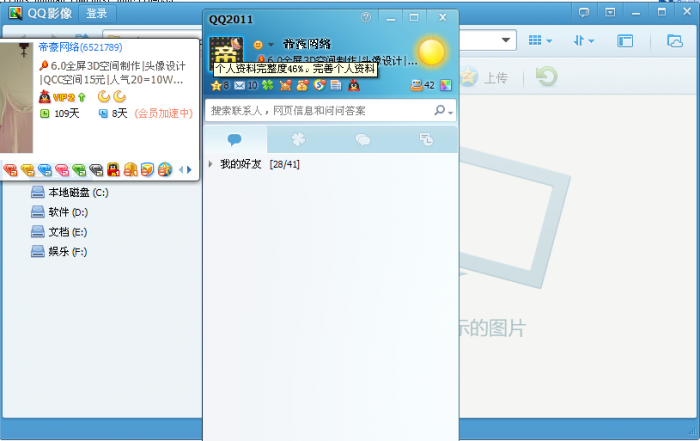Viewport: 700px width, 441px height.
Task: Switch to the clover friends-circle tab
Action: pyautogui.click(x=298, y=140)
